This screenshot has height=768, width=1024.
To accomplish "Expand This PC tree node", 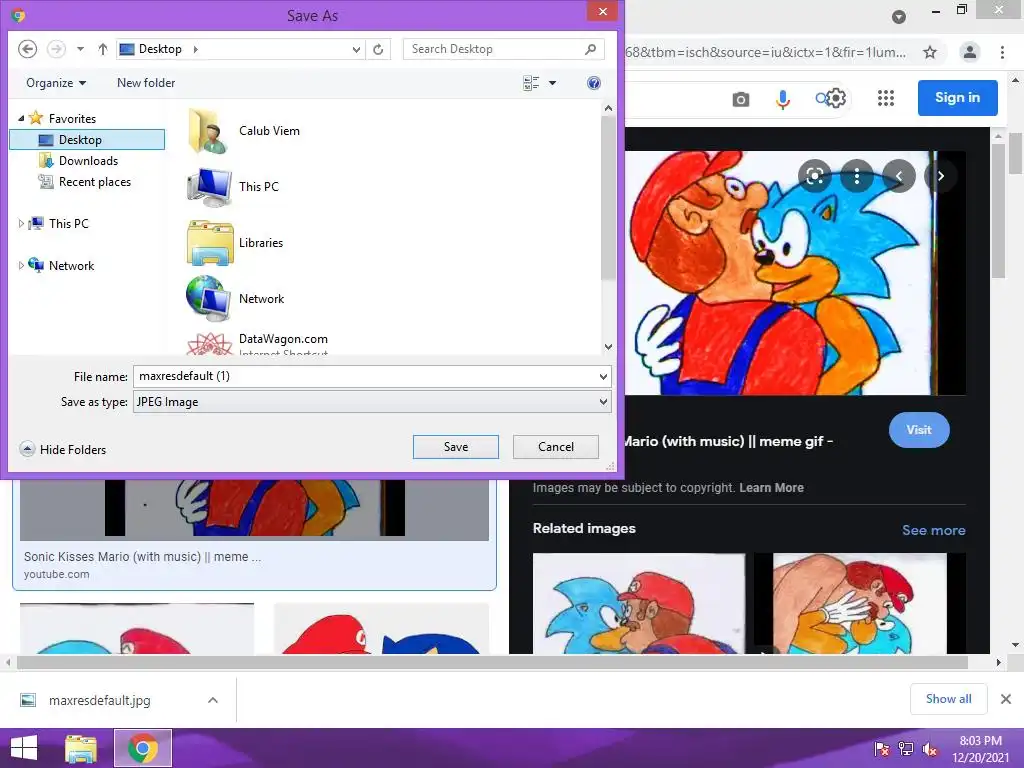I will click(21, 223).
